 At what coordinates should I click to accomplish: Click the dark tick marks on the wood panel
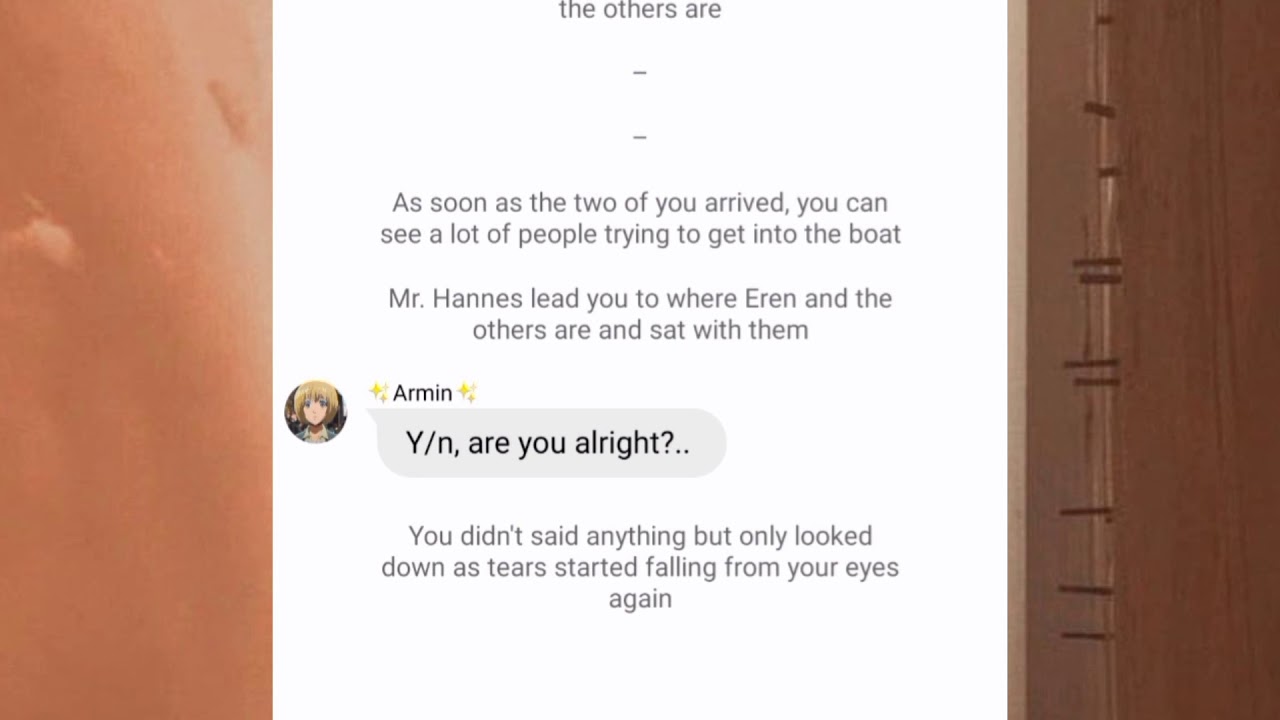coord(1097,270)
